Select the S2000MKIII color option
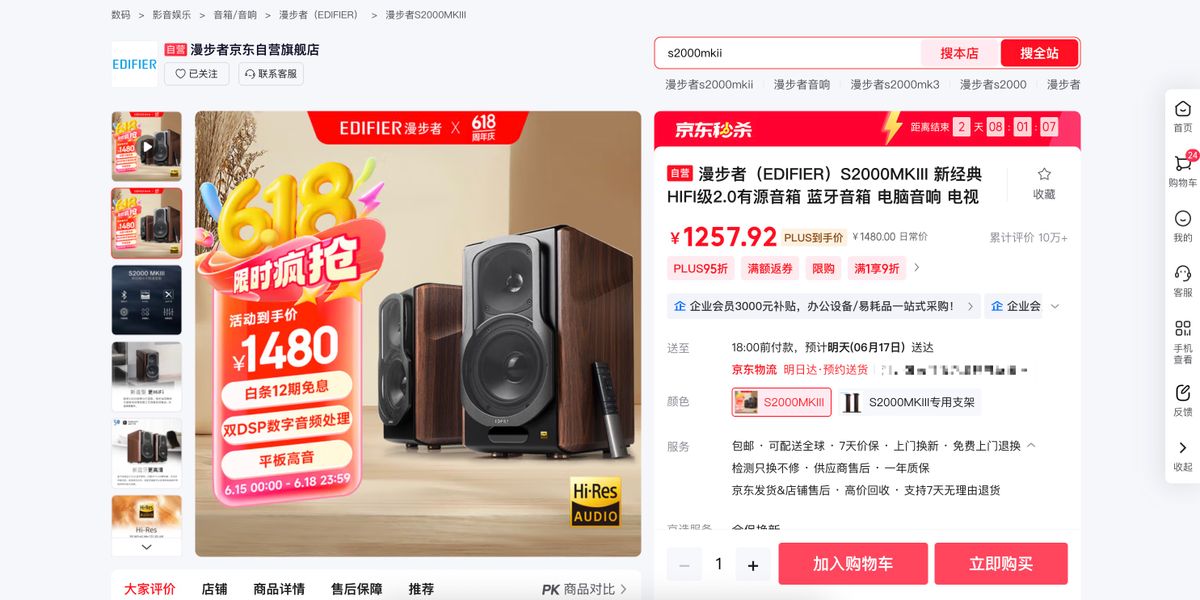1200x600 pixels. click(x=782, y=402)
